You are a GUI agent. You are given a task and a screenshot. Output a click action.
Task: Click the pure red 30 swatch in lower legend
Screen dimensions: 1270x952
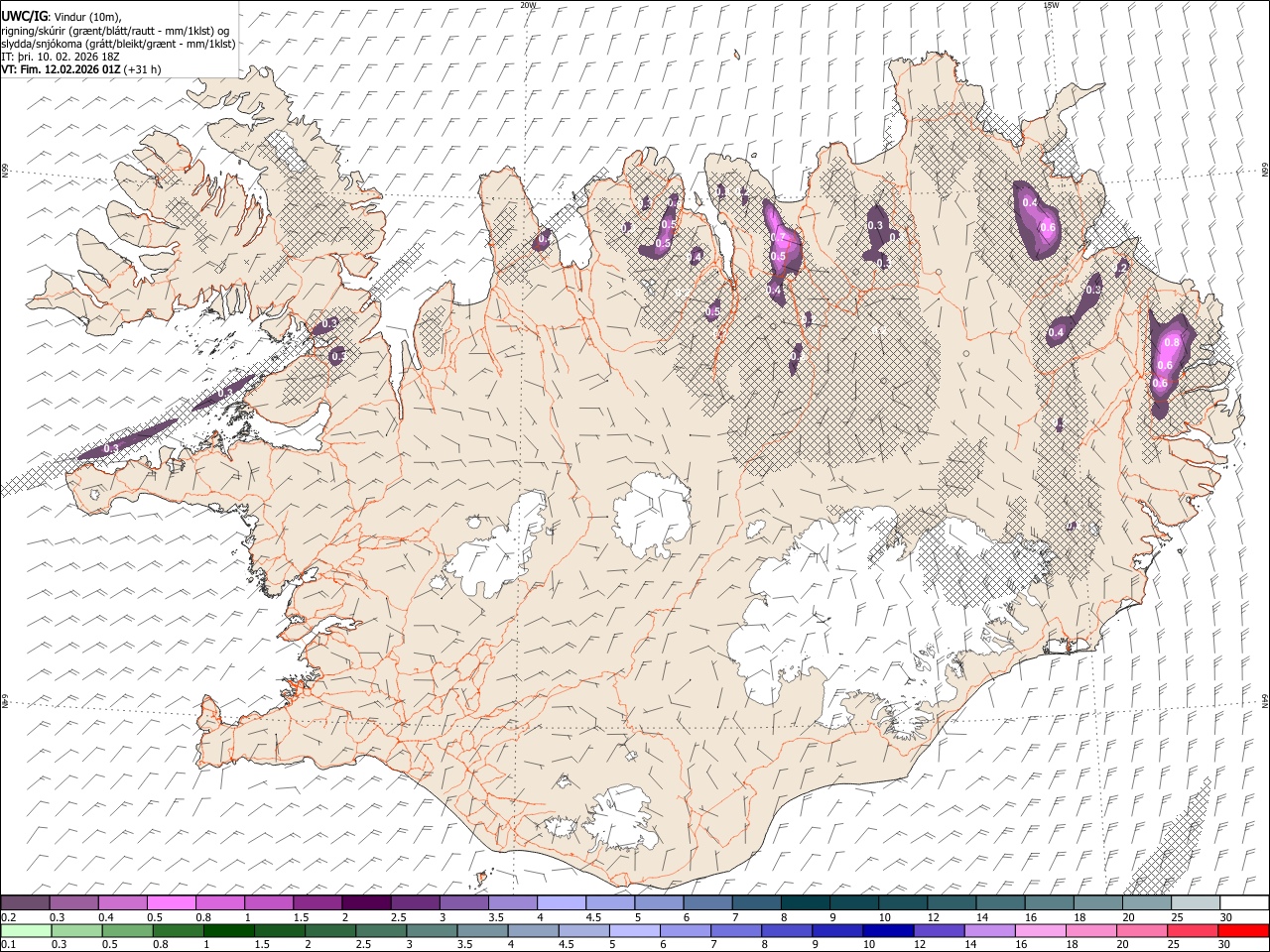(x=1242, y=930)
